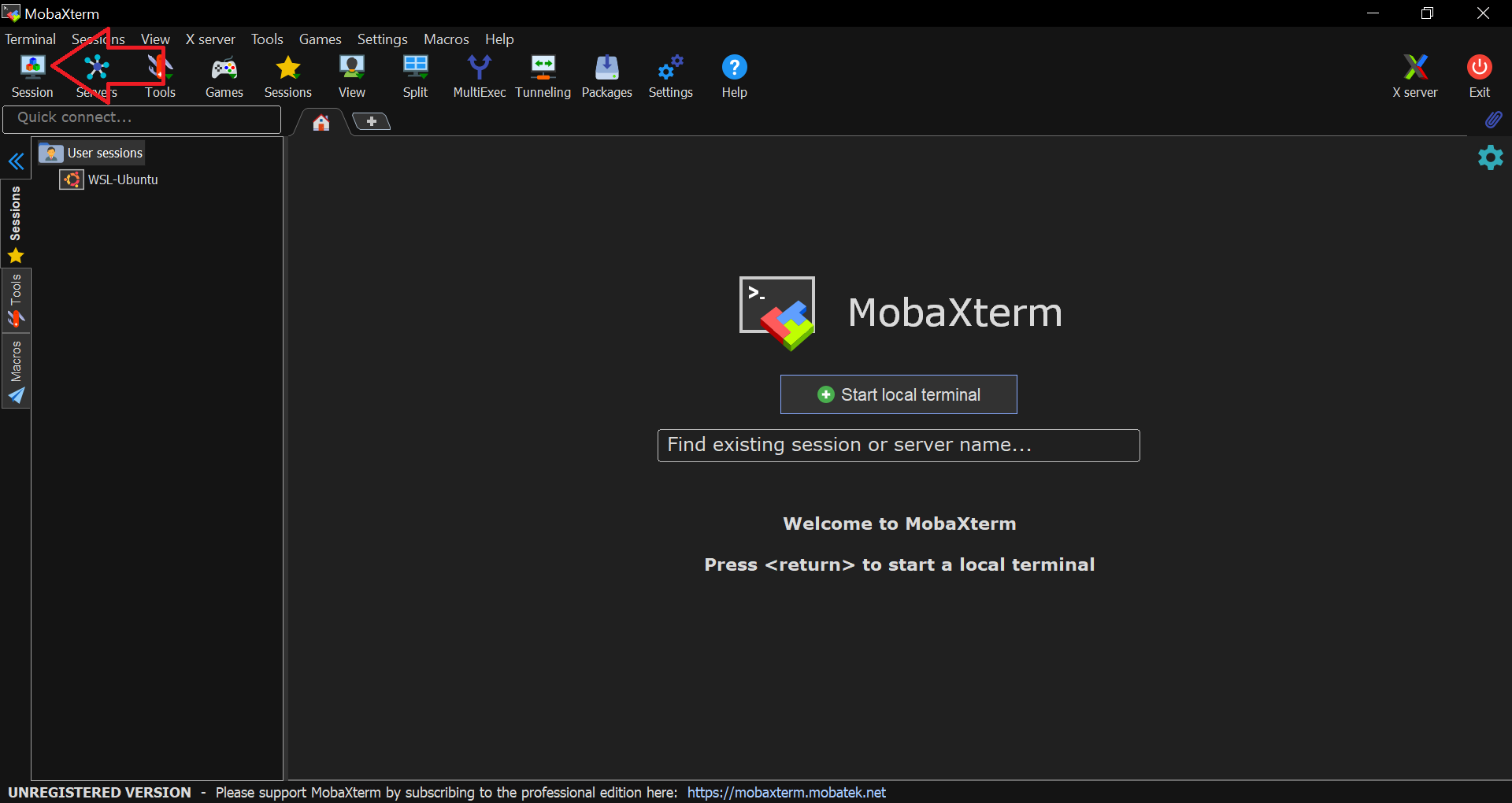Click the X server toolbar icon
The image size is (1512, 803).
tap(1415, 76)
